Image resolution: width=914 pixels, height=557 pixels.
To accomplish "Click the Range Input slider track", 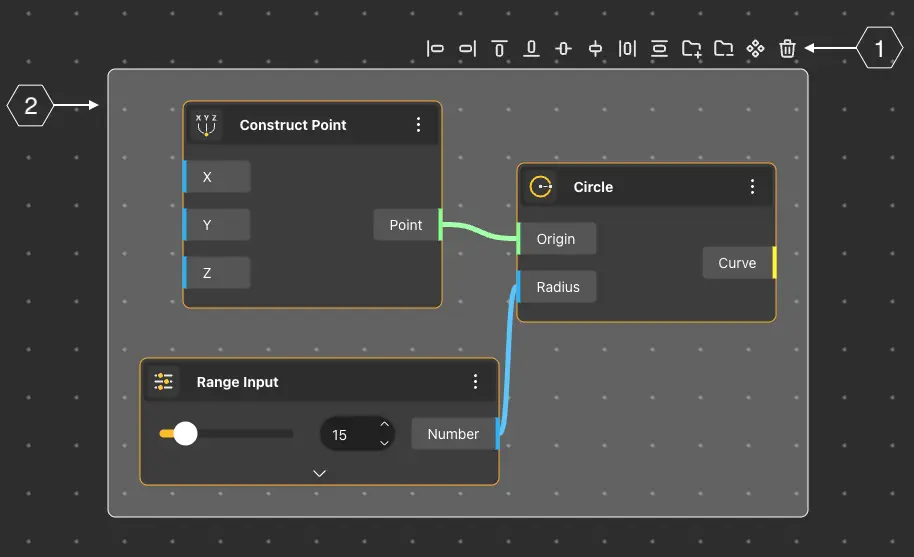I will click(x=226, y=433).
